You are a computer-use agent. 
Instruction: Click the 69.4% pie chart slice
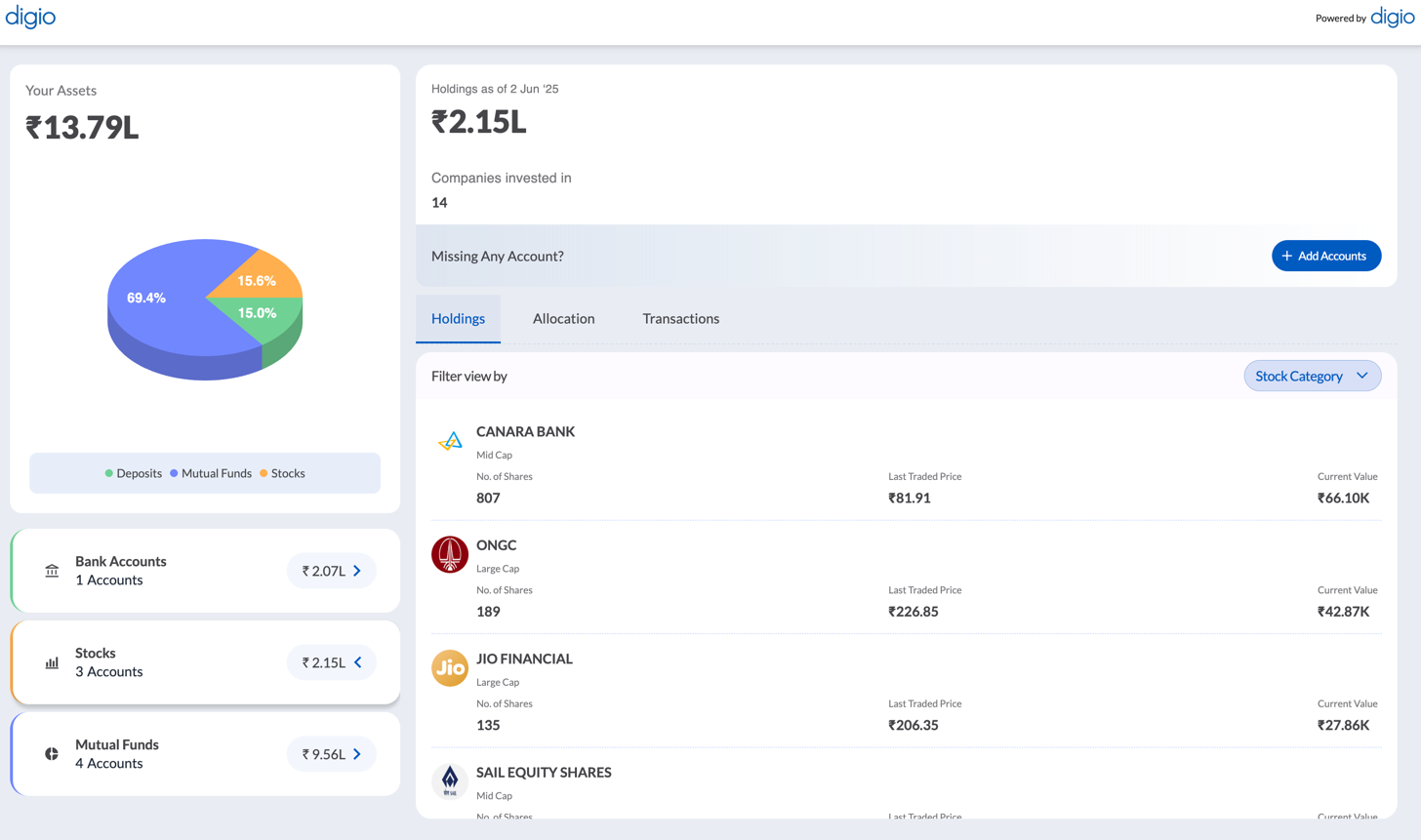pos(146,298)
